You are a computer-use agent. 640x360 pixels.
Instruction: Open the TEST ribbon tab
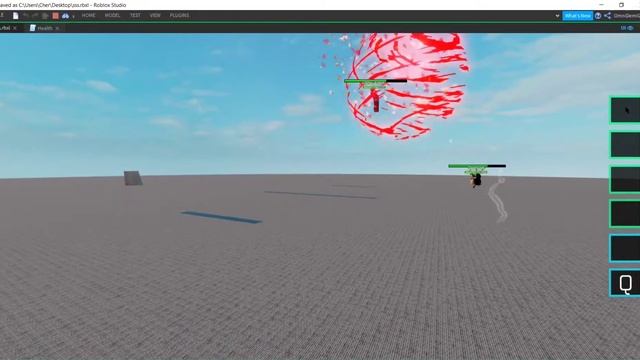click(135, 16)
